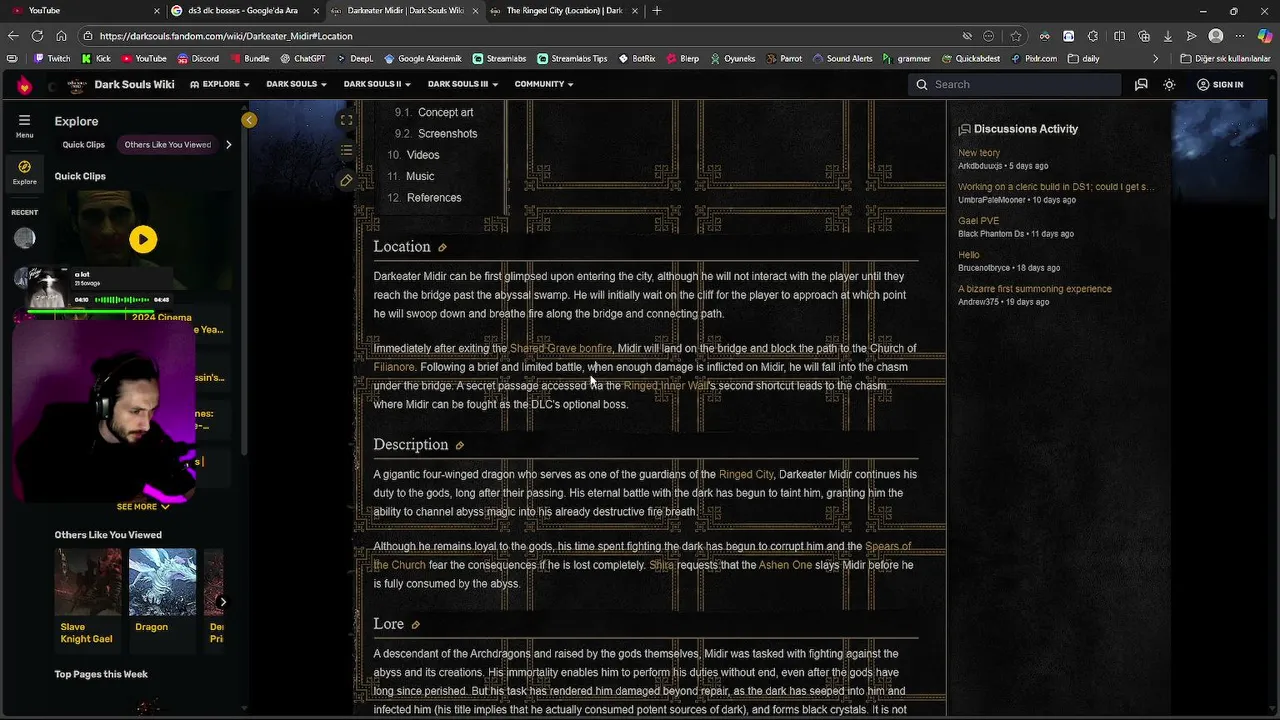Expand the DARK SOULS III dropdown
This screenshot has width=1280, height=720.
(x=463, y=84)
